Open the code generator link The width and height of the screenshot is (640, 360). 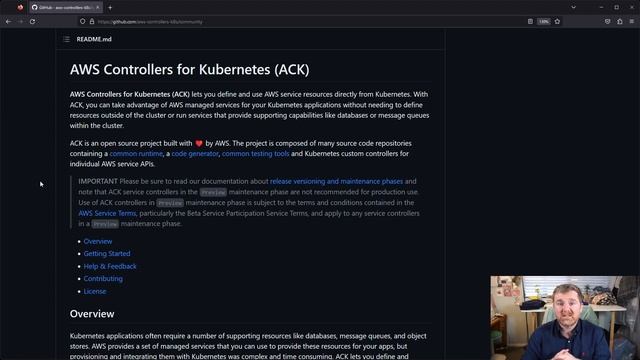[x=195, y=153]
